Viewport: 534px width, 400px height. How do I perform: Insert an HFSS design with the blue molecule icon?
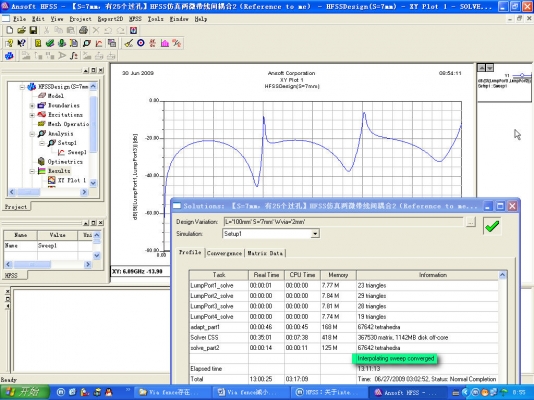point(9,55)
